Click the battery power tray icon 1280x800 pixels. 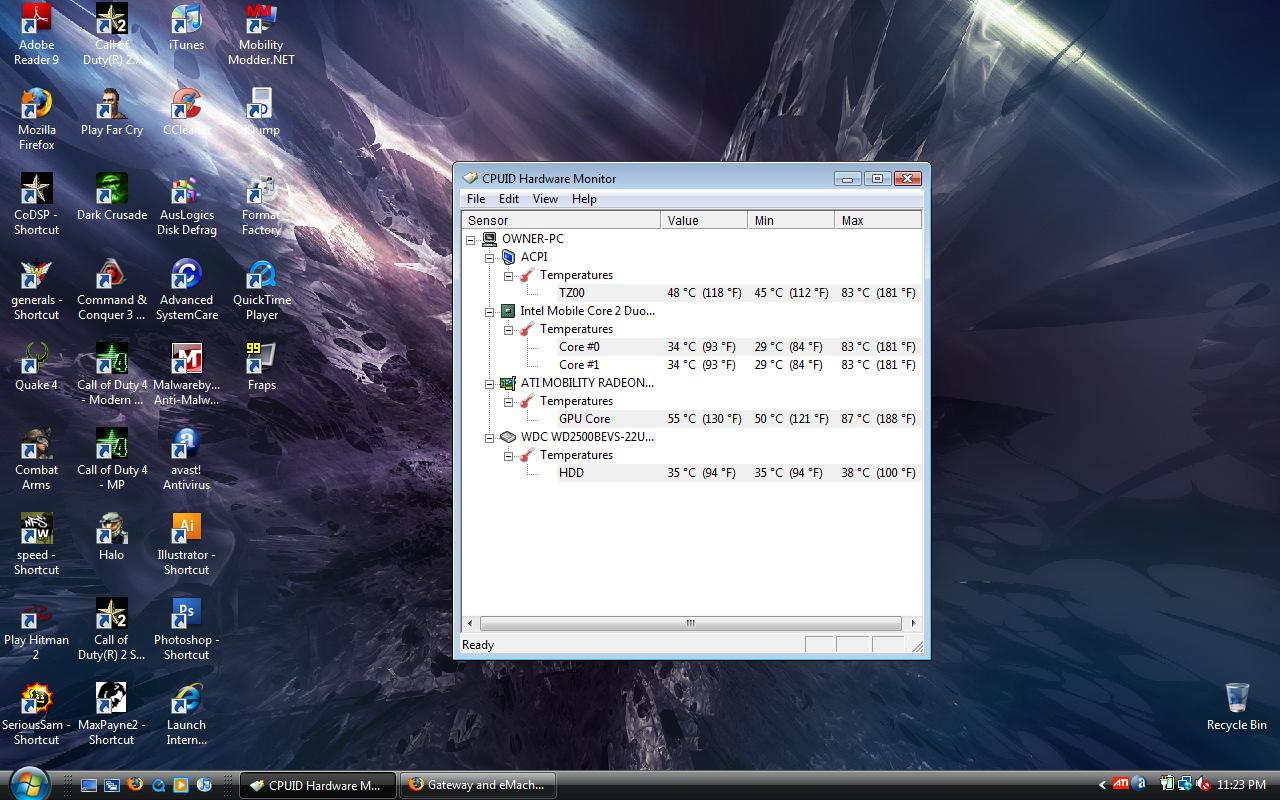(1167, 785)
